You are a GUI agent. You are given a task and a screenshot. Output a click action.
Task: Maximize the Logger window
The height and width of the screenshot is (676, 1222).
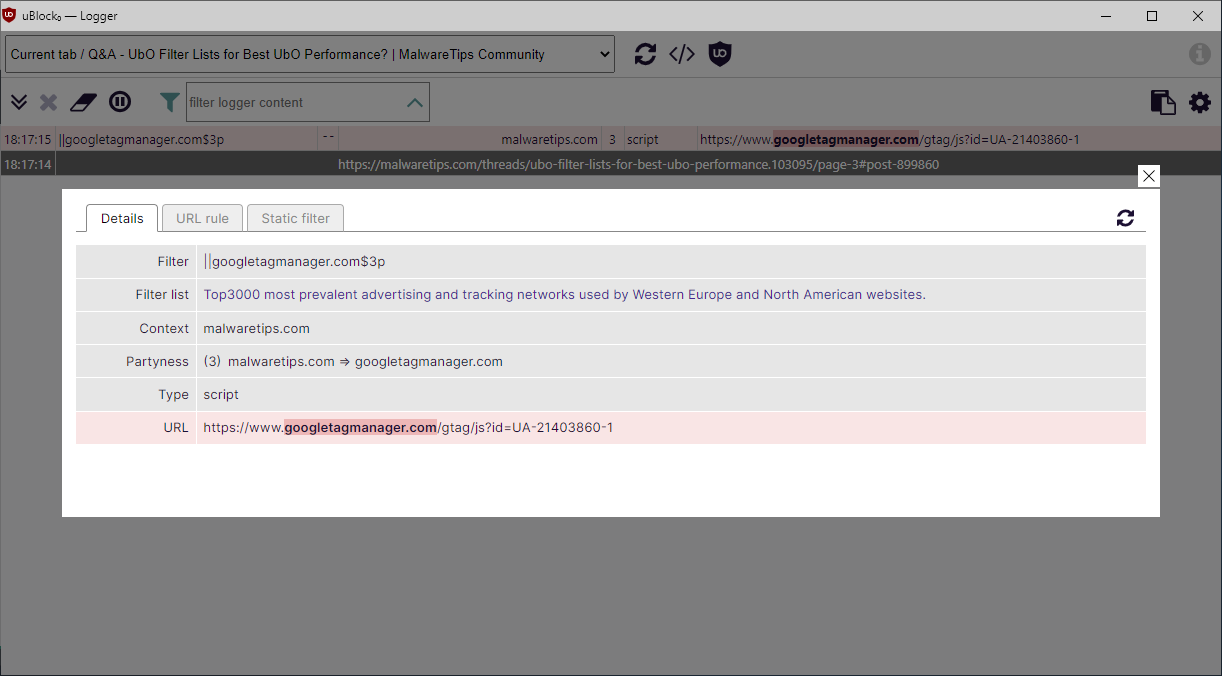[1152, 16]
